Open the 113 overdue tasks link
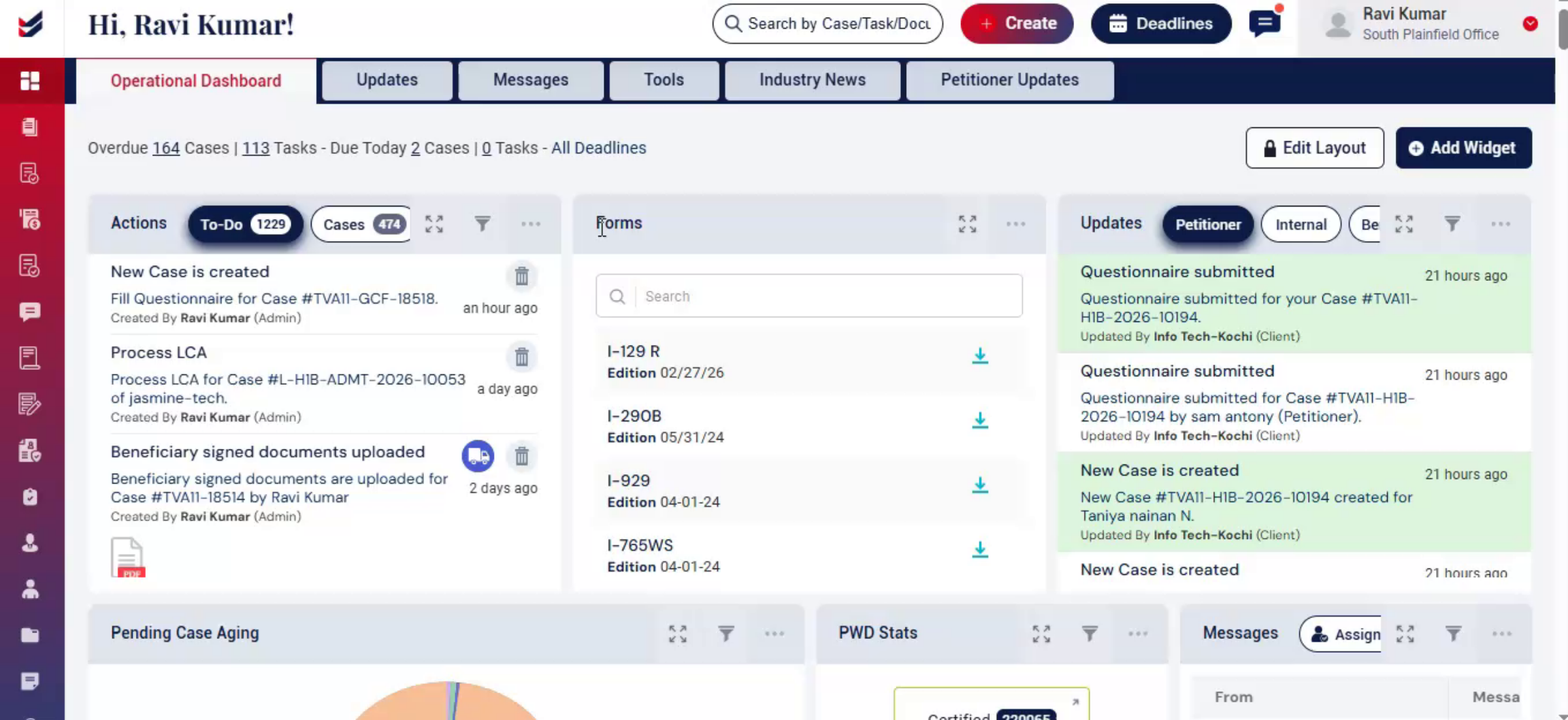 pos(255,148)
